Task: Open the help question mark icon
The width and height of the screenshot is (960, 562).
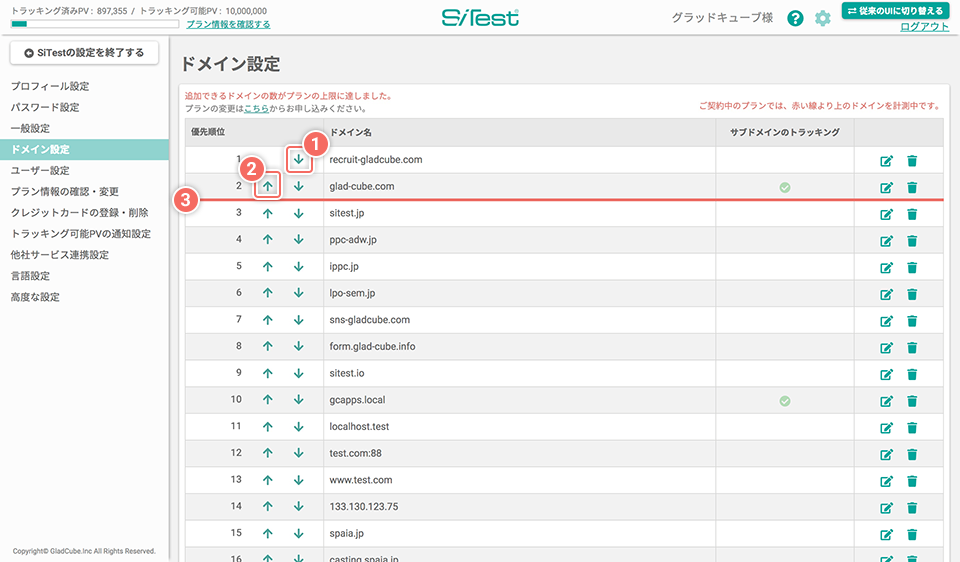Action: tap(795, 18)
